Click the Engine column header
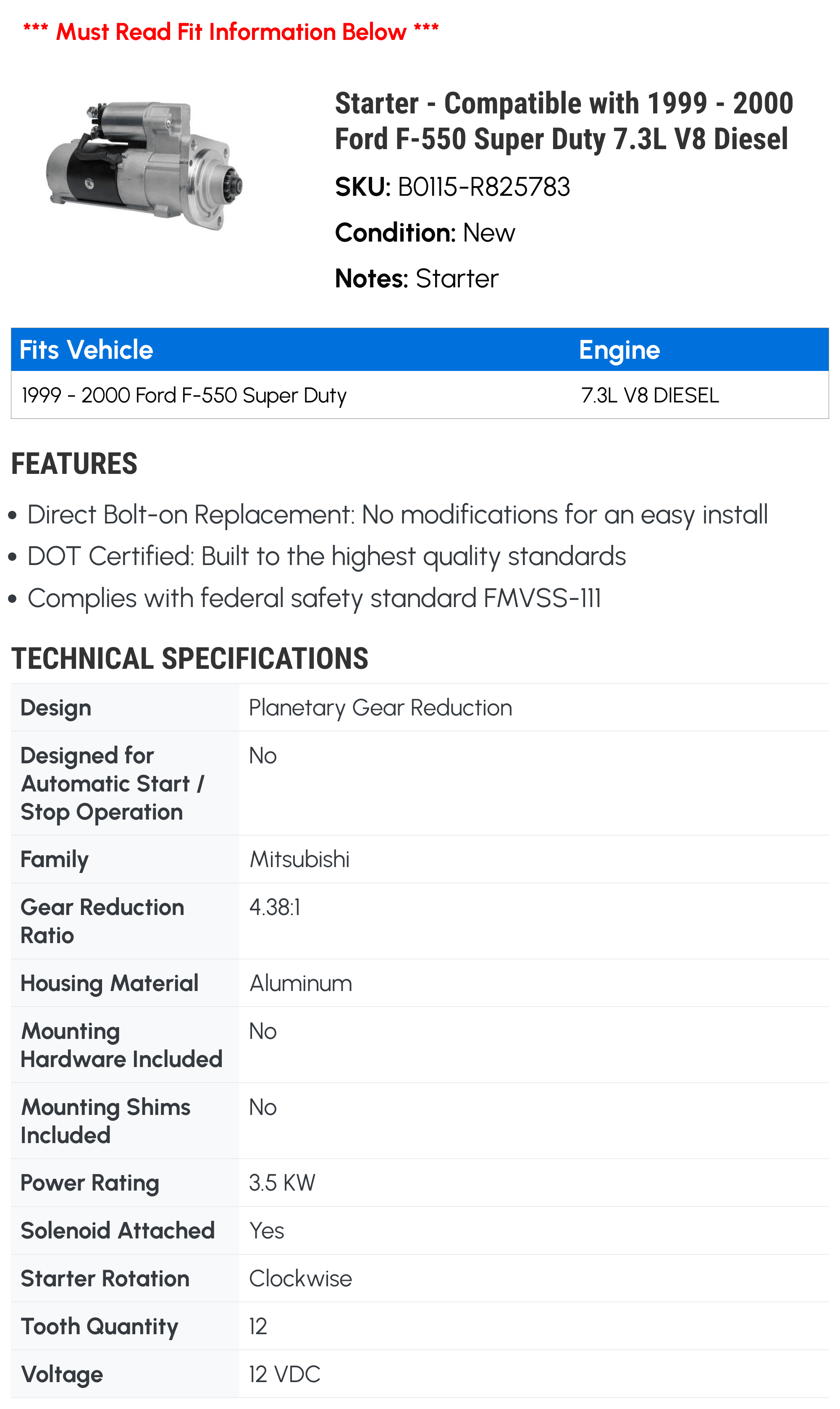The width and height of the screenshot is (840, 1409). (x=619, y=350)
